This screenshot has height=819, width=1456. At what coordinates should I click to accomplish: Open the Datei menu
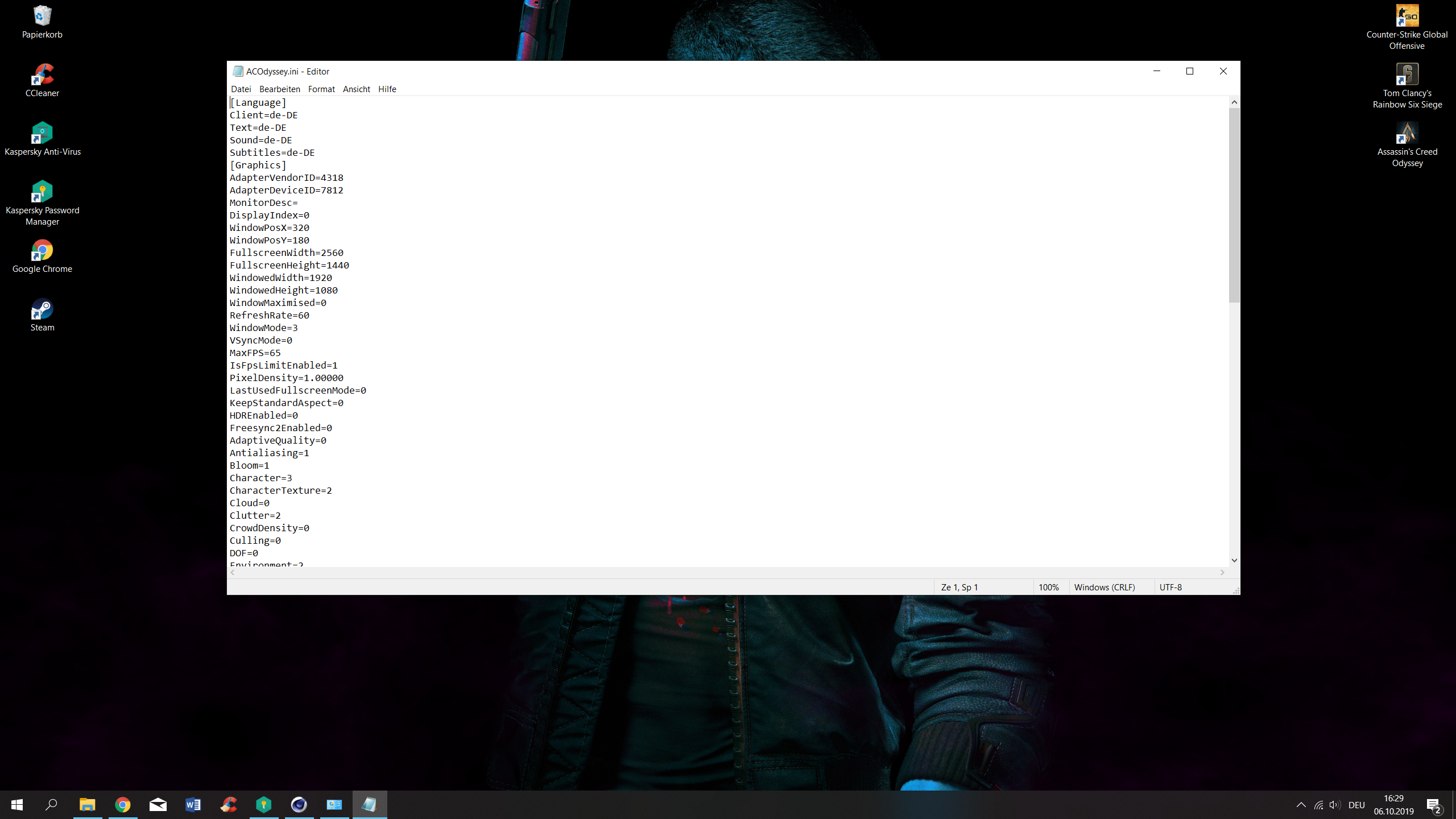pos(241,89)
